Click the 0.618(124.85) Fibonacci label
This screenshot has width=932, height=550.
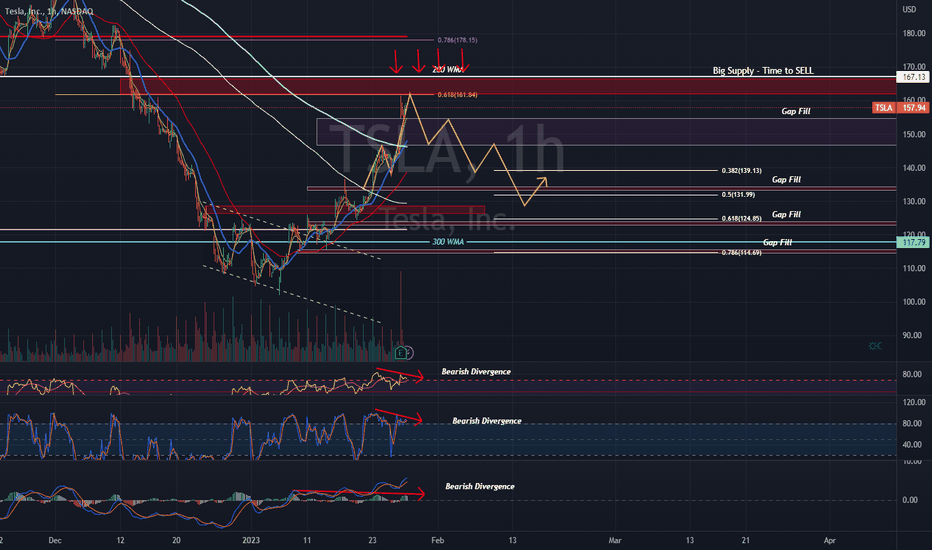coord(741,219)
